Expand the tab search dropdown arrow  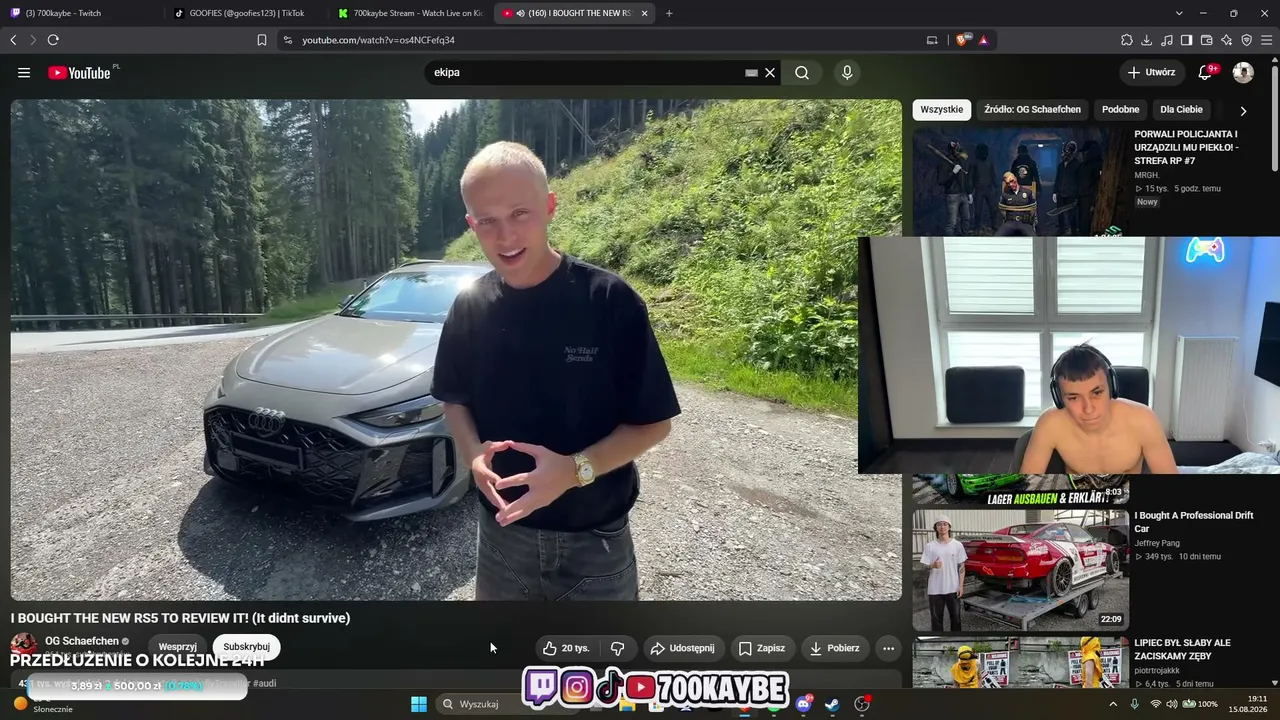pyautogui.click(x=1179, y=13)
